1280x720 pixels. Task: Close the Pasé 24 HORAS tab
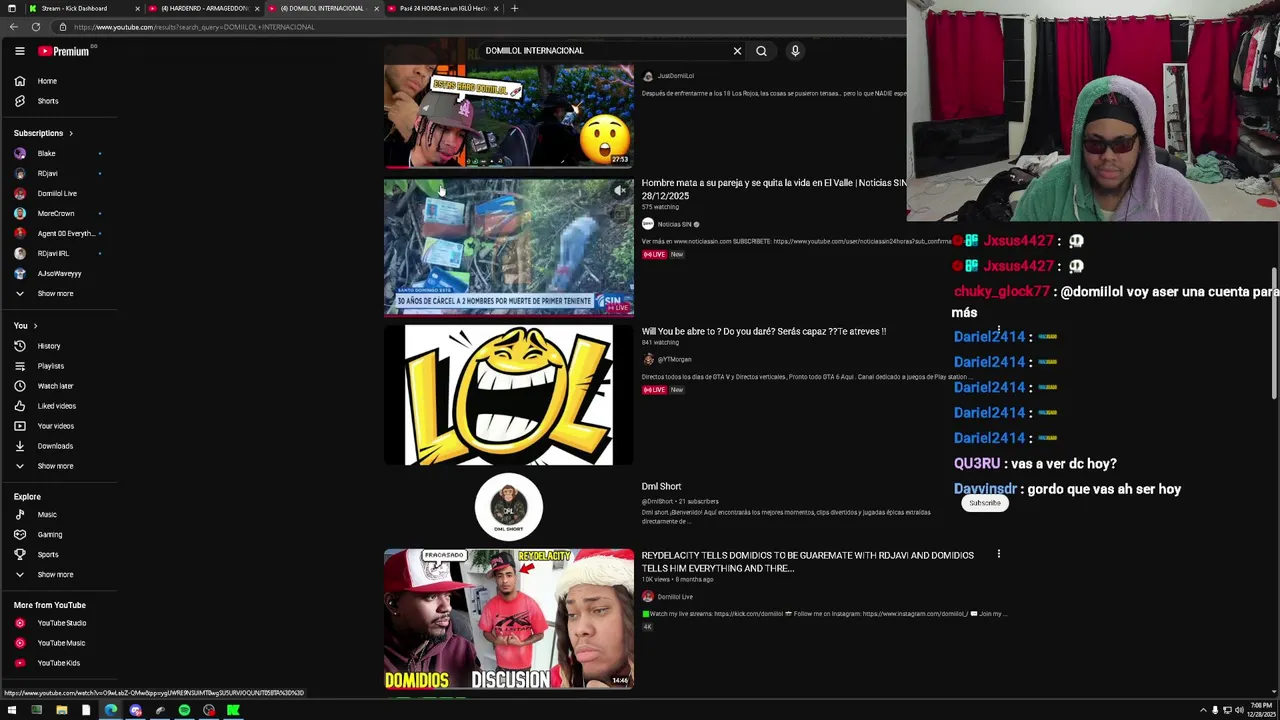tap(496, 8)
